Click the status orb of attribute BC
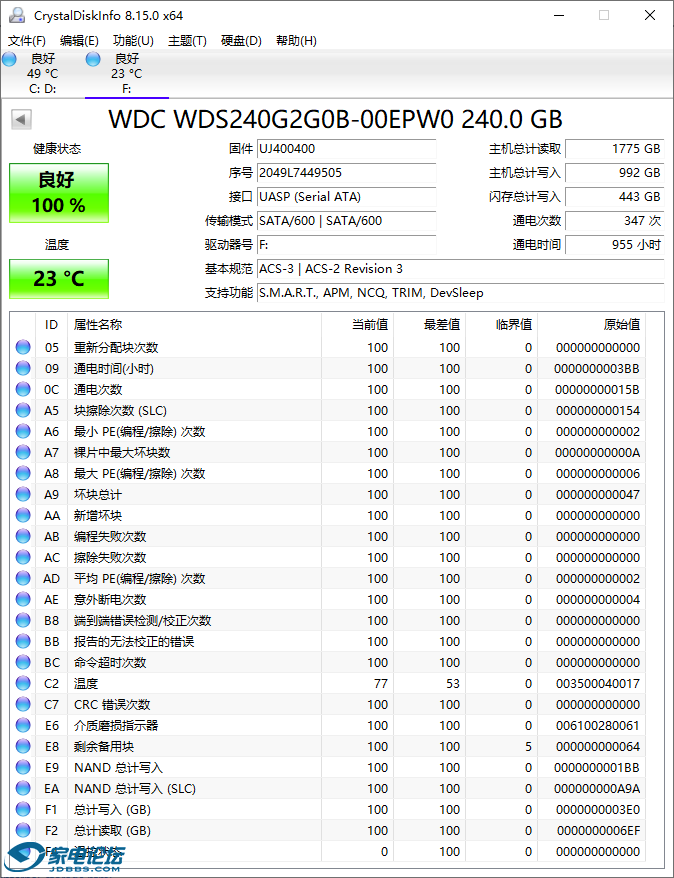The width and height of the screenshot is (674, 878). point(23,662)
